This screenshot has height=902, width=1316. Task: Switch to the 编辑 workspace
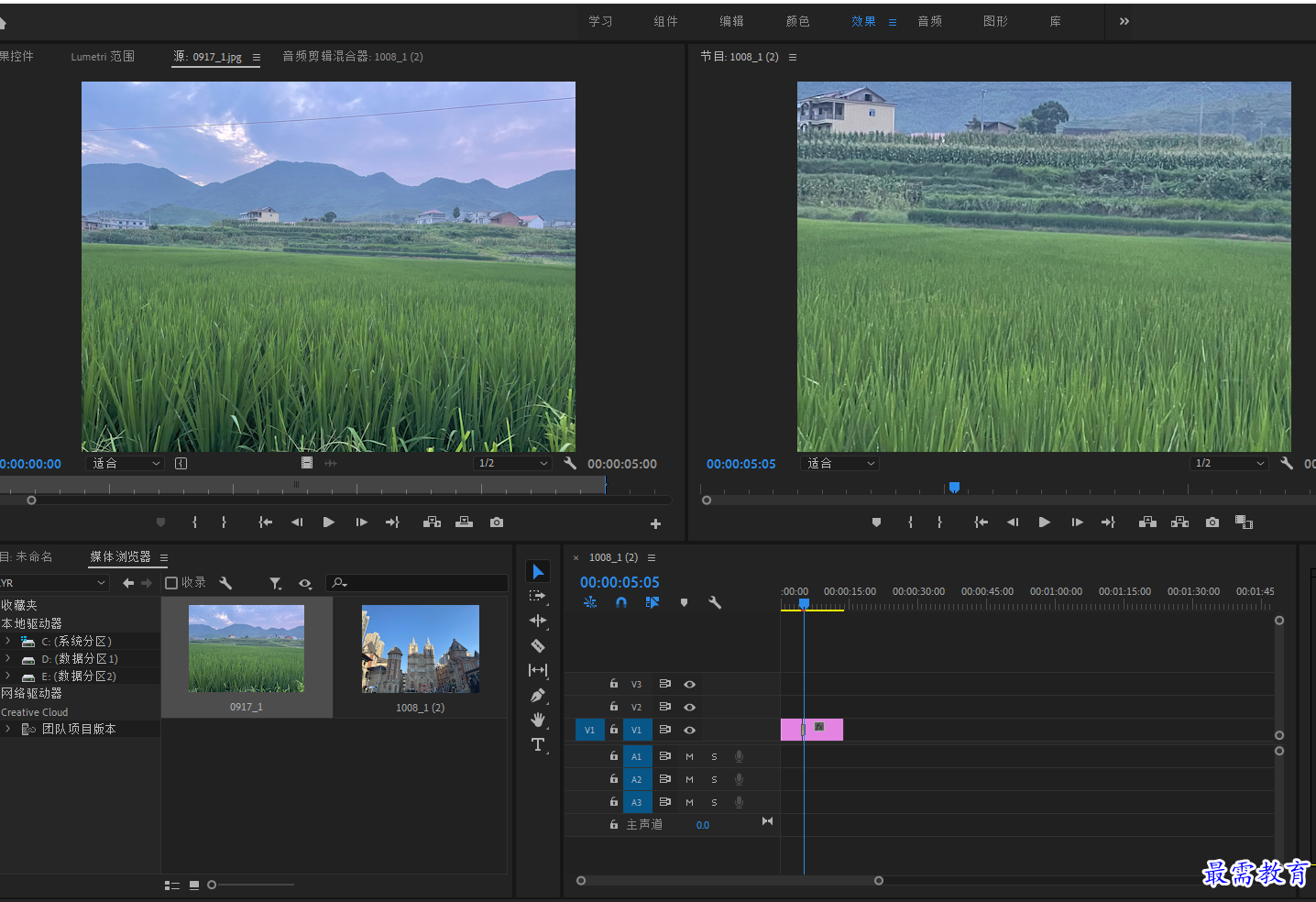(x=731, y=21)
